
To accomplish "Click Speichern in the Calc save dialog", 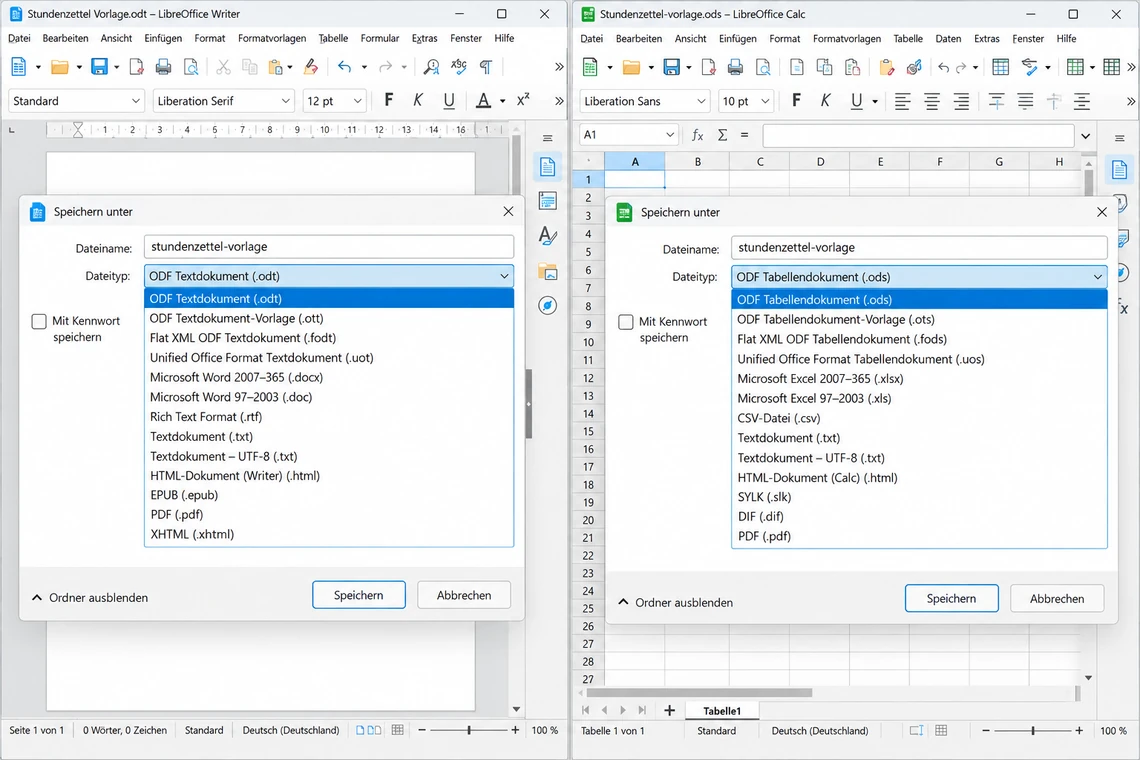I will pos(951,599).
